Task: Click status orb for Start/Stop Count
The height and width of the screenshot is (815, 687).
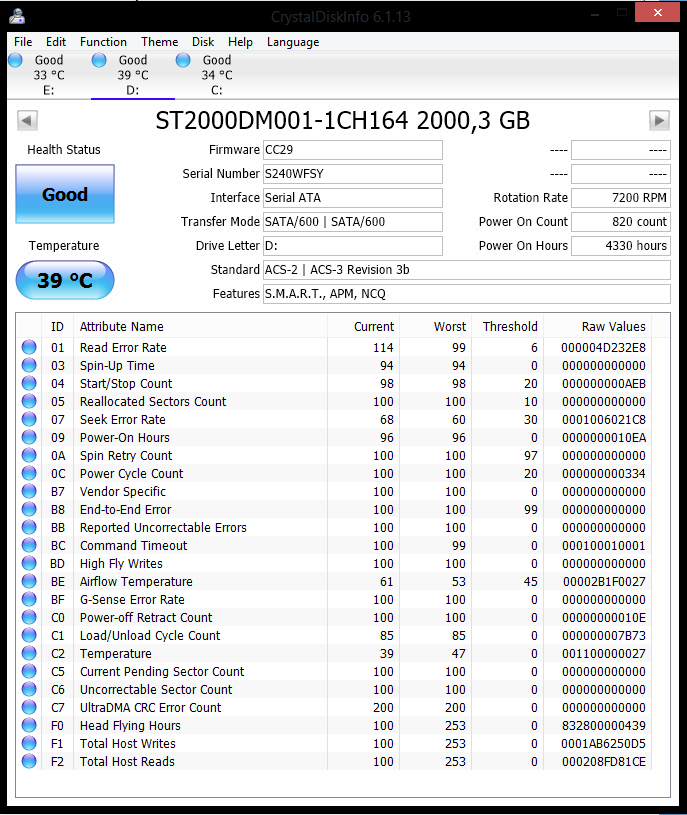Action: (29, 383)
